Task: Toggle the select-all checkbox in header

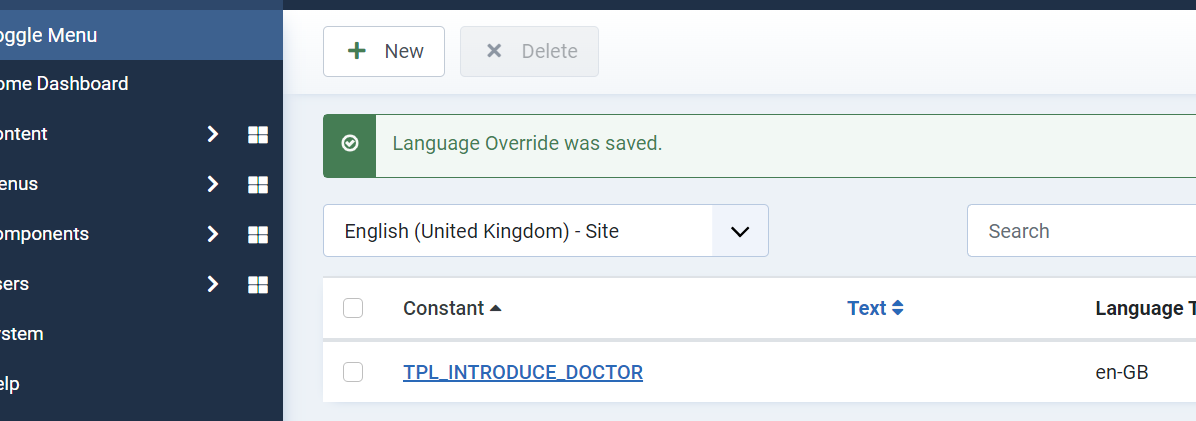Action: click(353, 308)
